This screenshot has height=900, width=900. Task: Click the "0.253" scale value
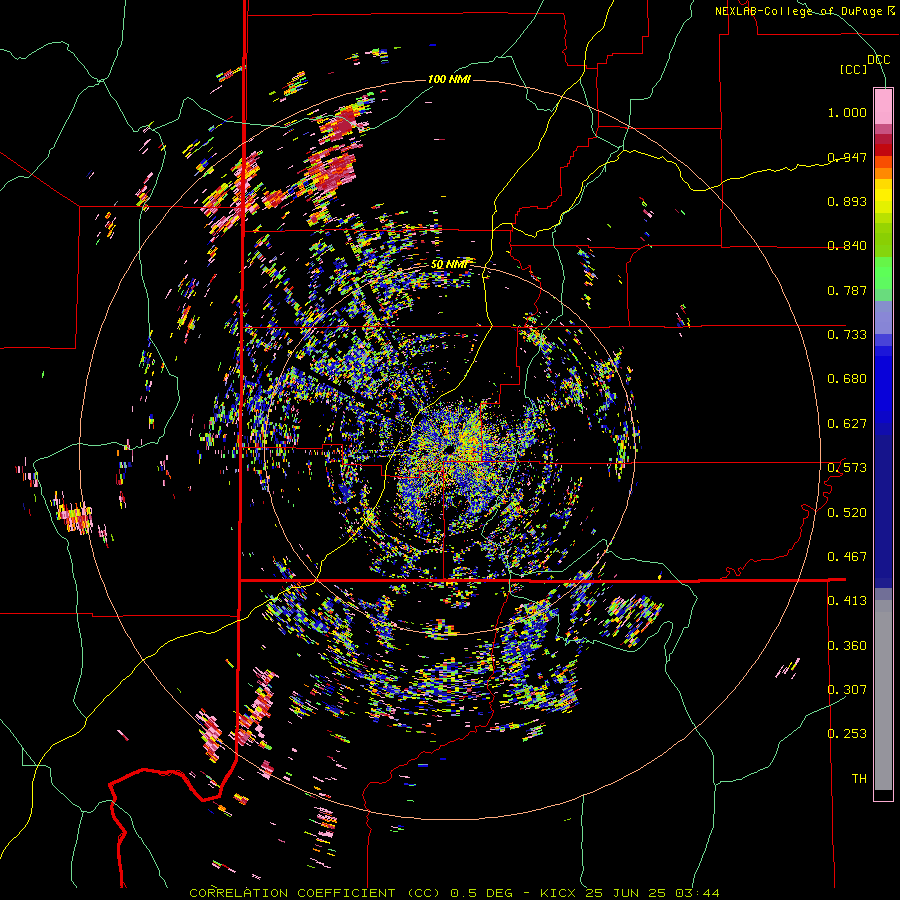tap(847, 734)
